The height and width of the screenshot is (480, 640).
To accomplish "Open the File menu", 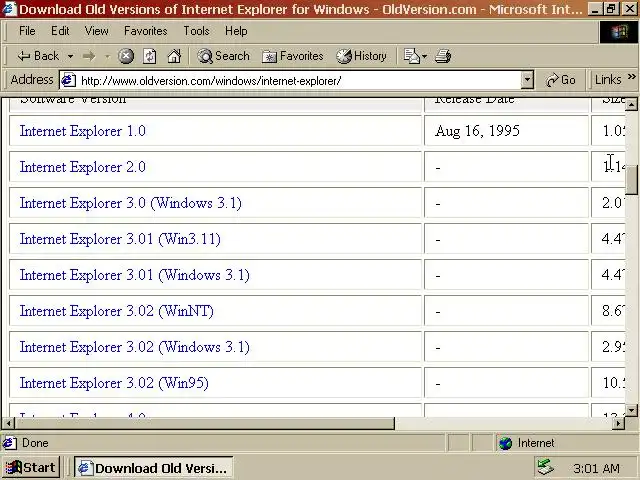I will pos(27,31).
